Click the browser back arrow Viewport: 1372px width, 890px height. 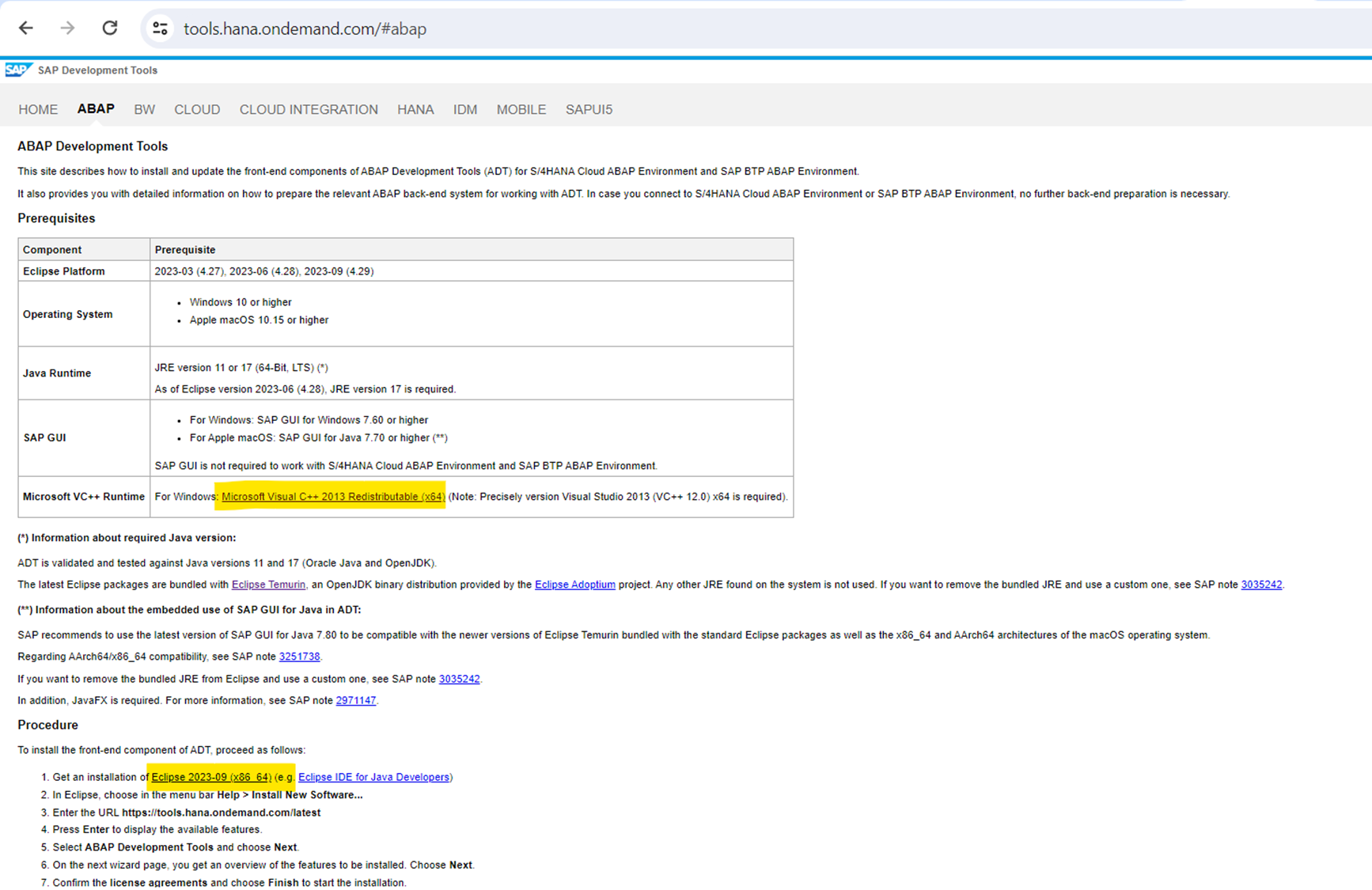point(26,28)
